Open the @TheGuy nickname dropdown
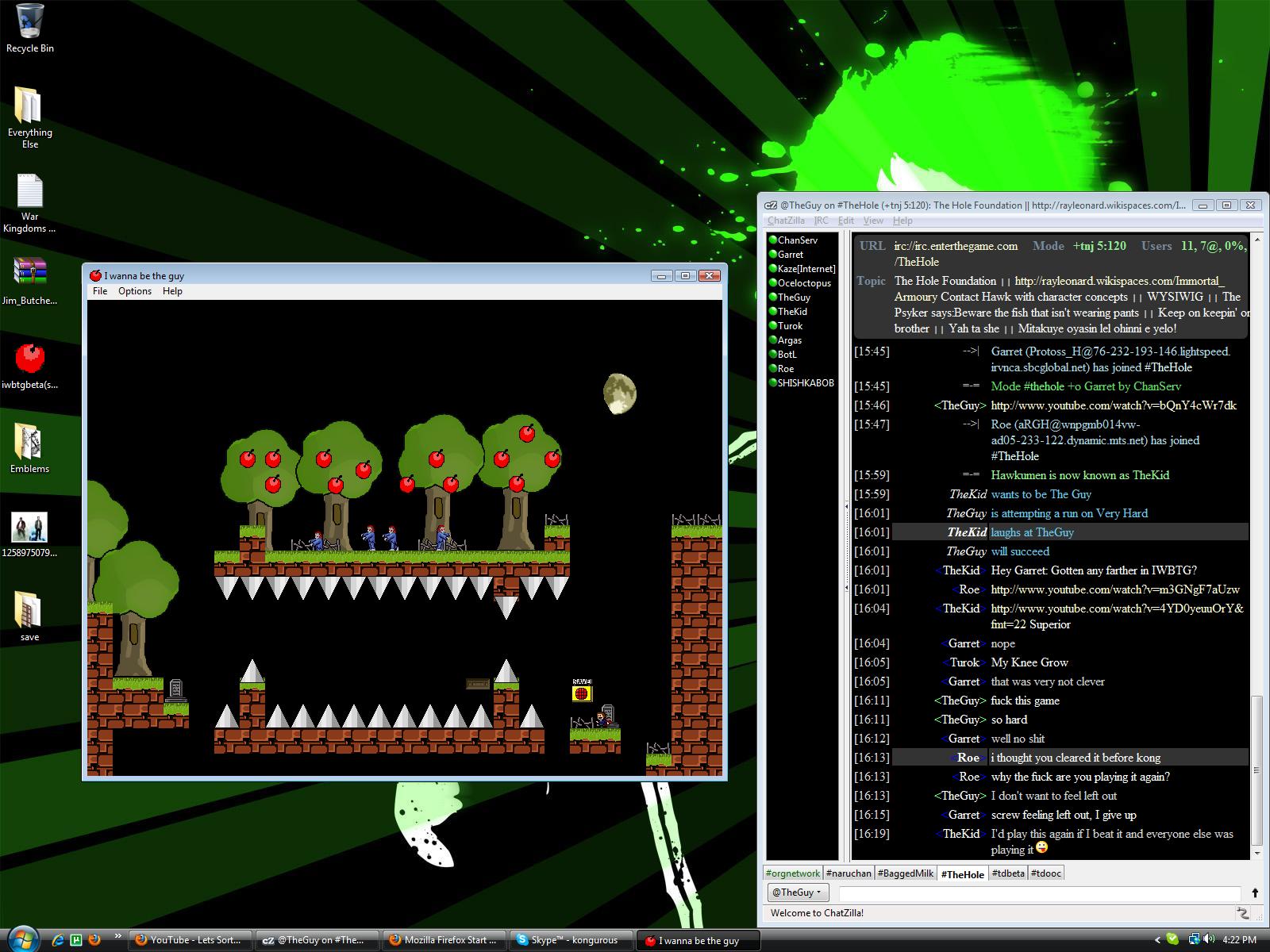 tap(798, 892)
